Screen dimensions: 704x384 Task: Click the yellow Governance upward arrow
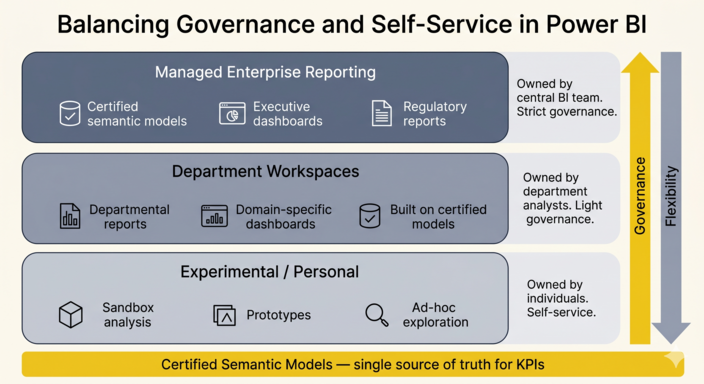640,198
